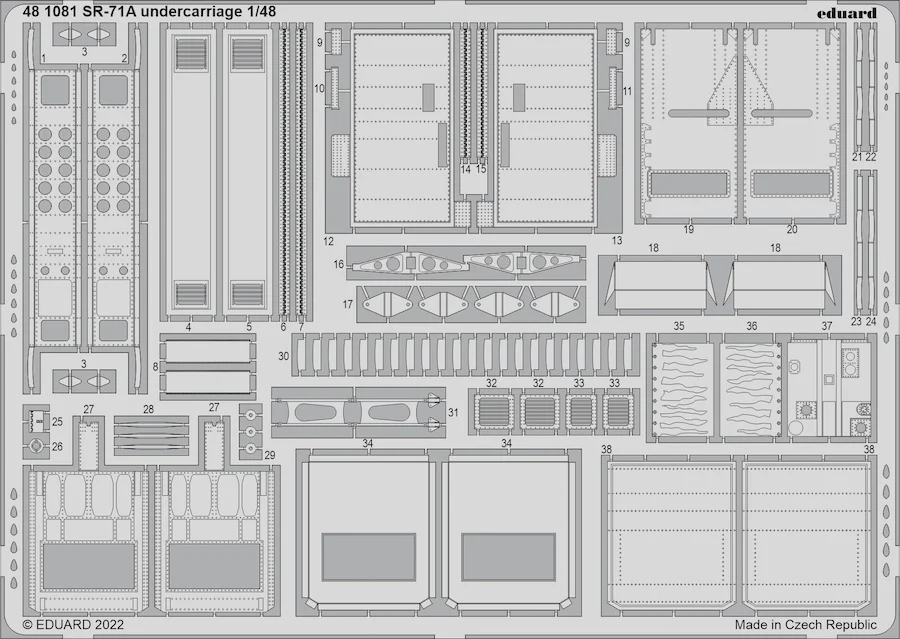
Task: Select the bottom small part 3
Action: coord(84,381)
